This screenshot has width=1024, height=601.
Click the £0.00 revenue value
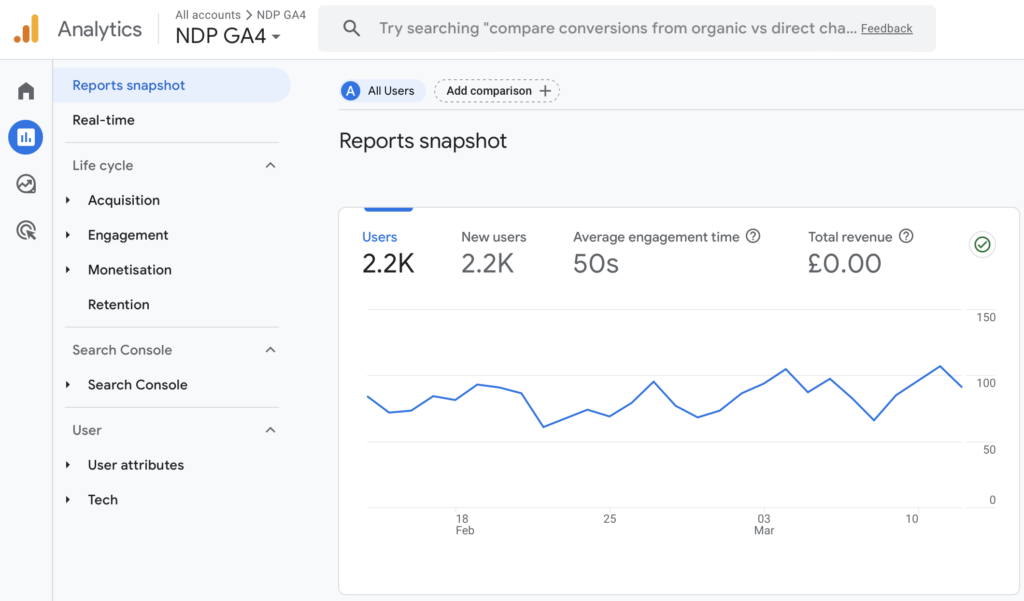[844, 264]
